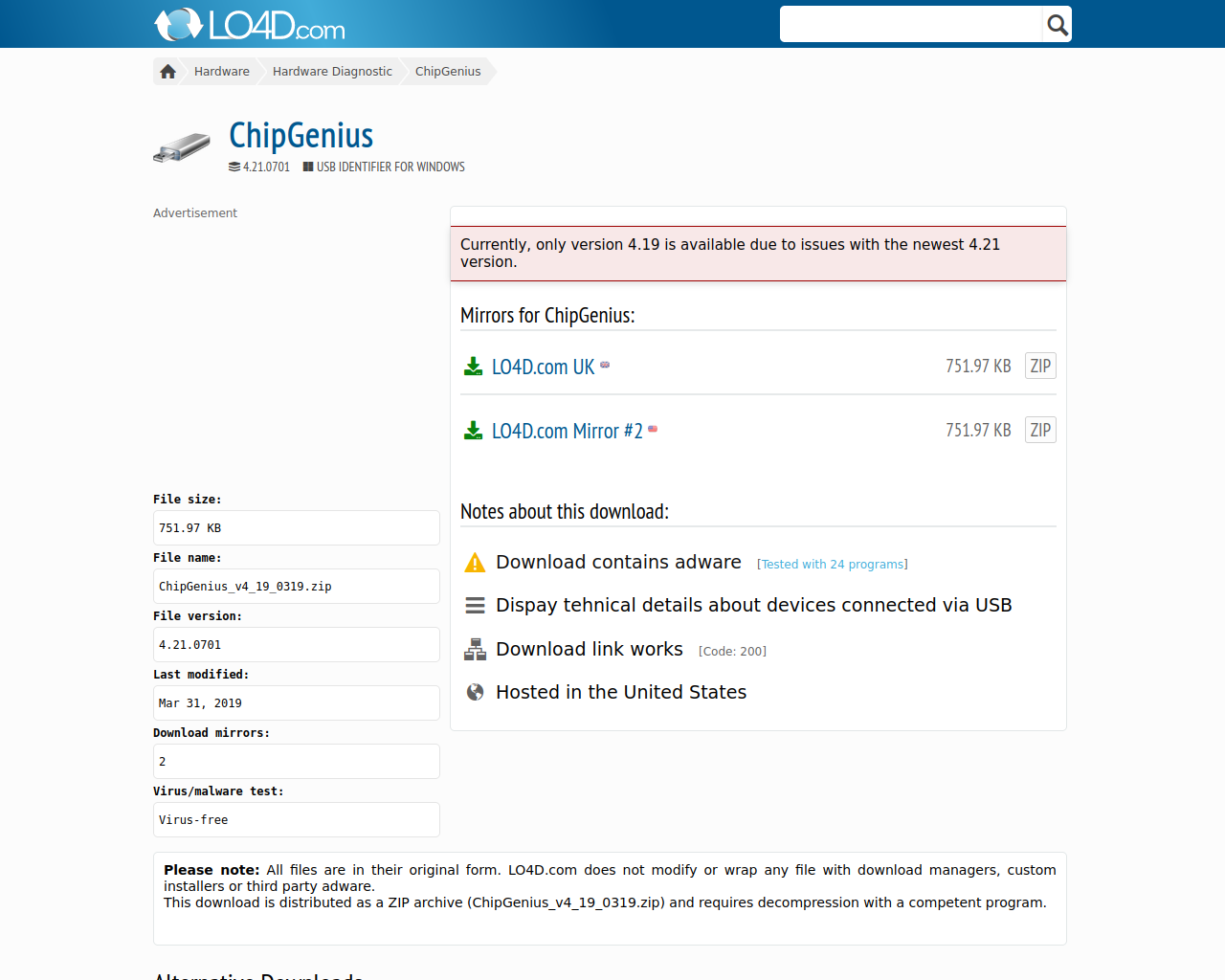The height and width of the screenshot is (980, 1225).
Task: Click USB IDENTIFIER FOR WINDOWS category text
Action: (390, 167)
